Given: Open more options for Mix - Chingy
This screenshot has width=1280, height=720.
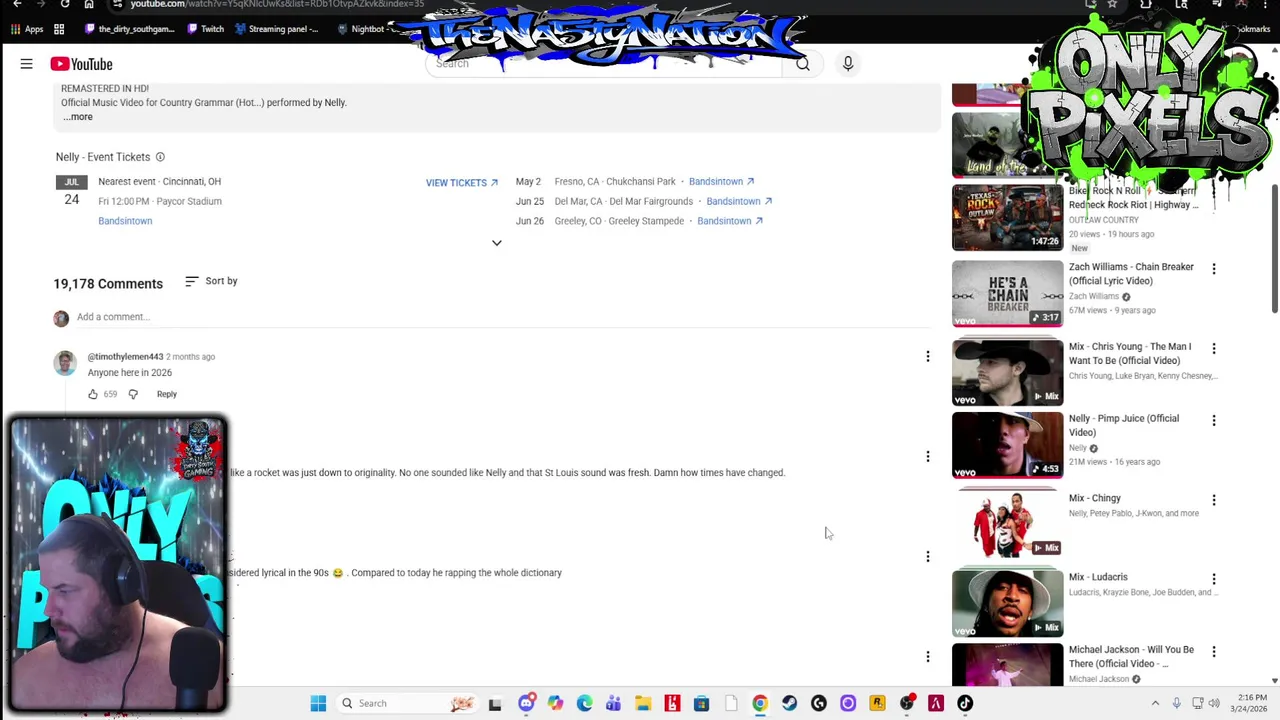Looking at the screenshot, I should pyautogui.click(x=1214, y=500).
